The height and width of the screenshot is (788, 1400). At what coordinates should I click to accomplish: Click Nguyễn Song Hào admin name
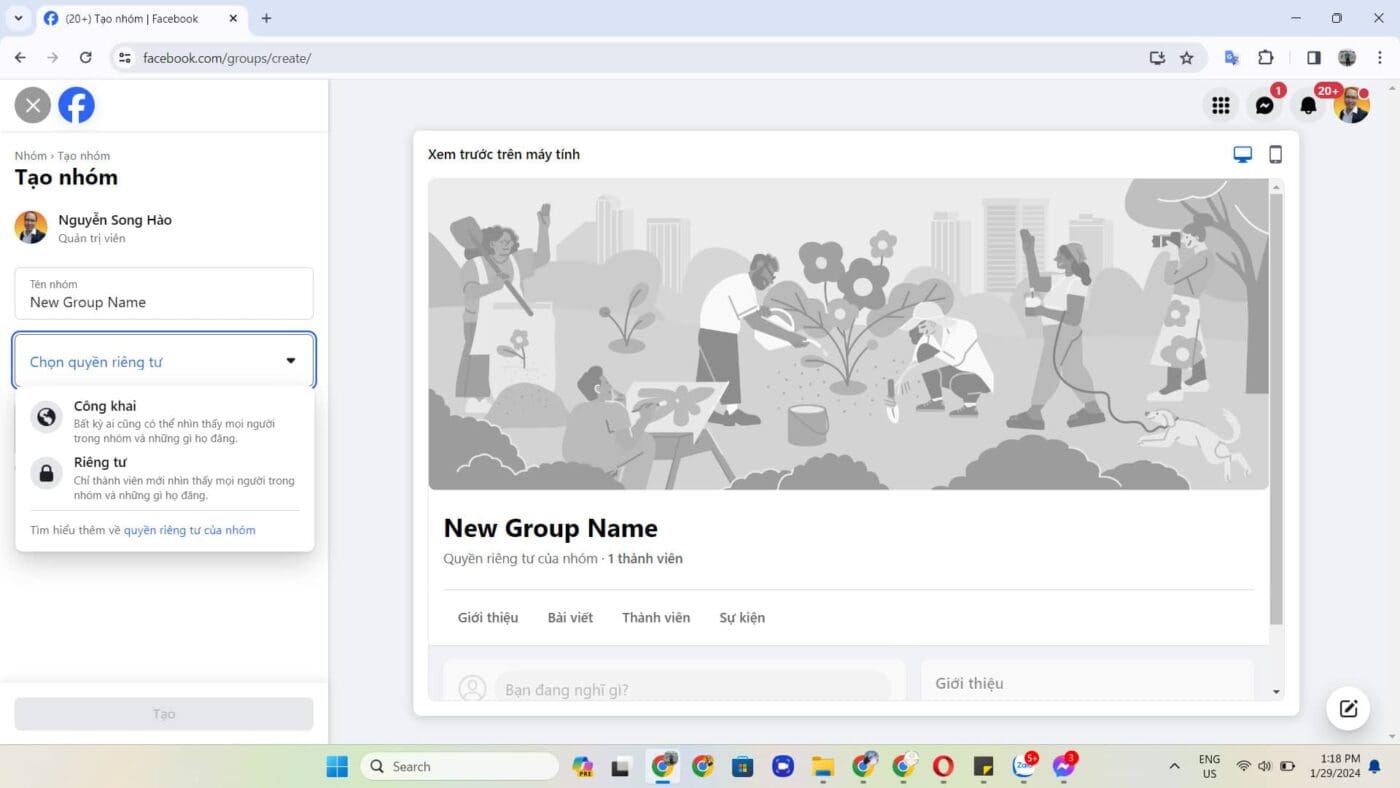click(x=115, y=220)
